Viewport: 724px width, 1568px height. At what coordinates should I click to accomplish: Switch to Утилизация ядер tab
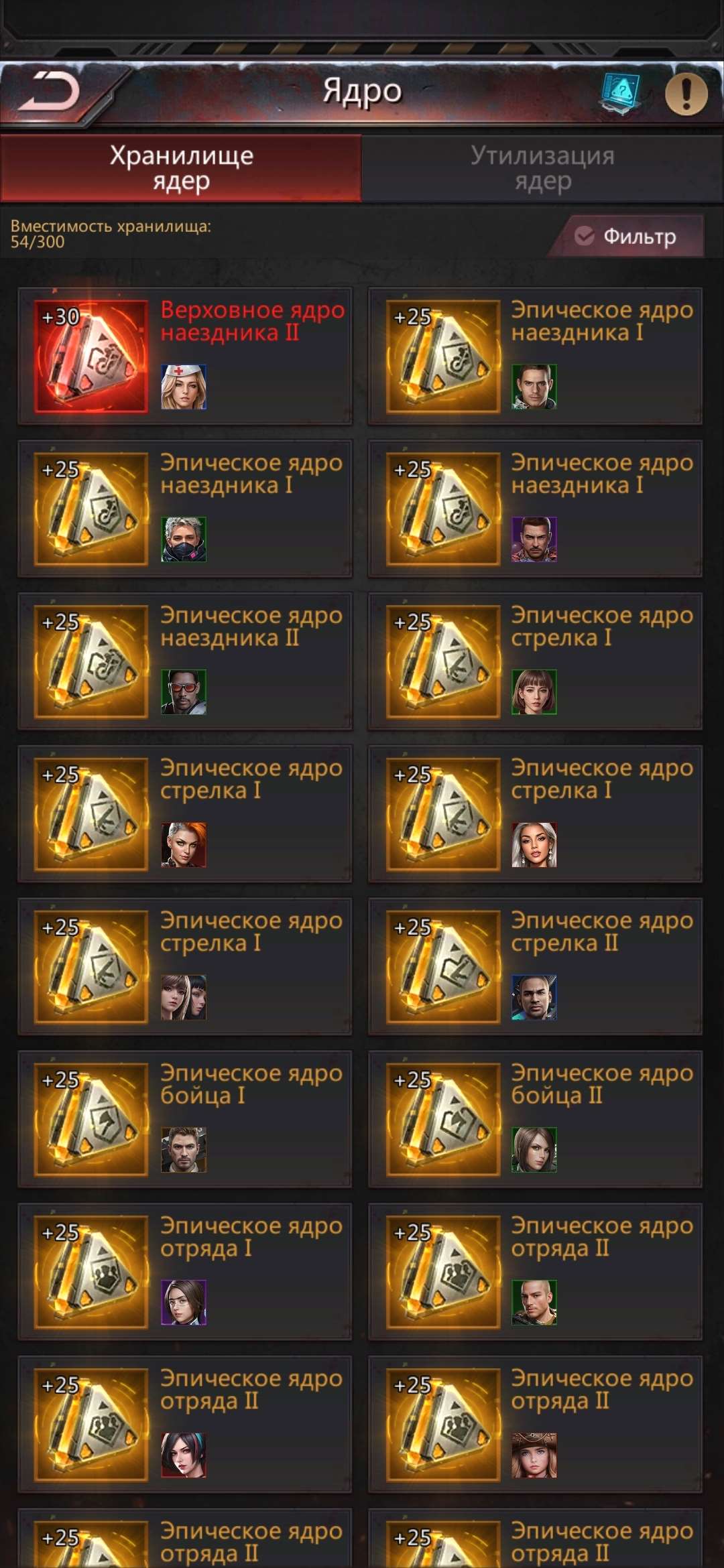(543, 168)
